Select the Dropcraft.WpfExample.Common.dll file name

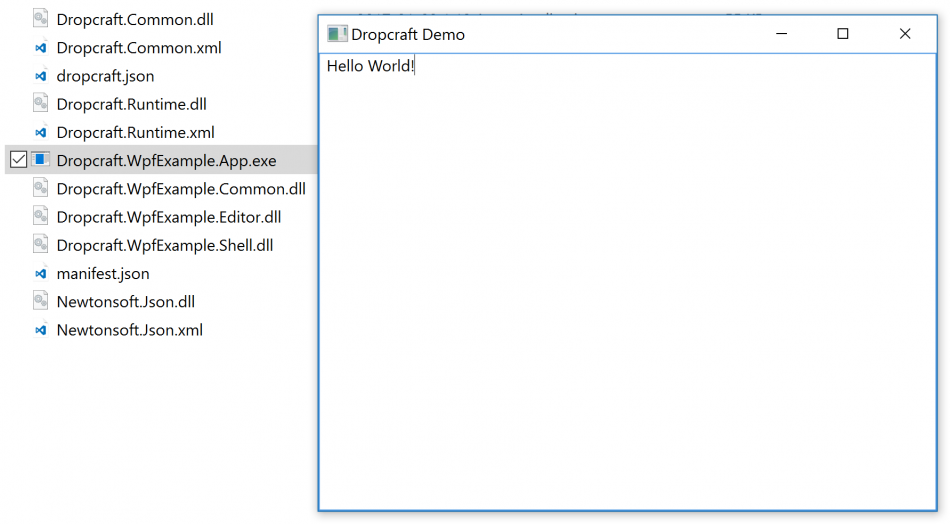(181, 189)
